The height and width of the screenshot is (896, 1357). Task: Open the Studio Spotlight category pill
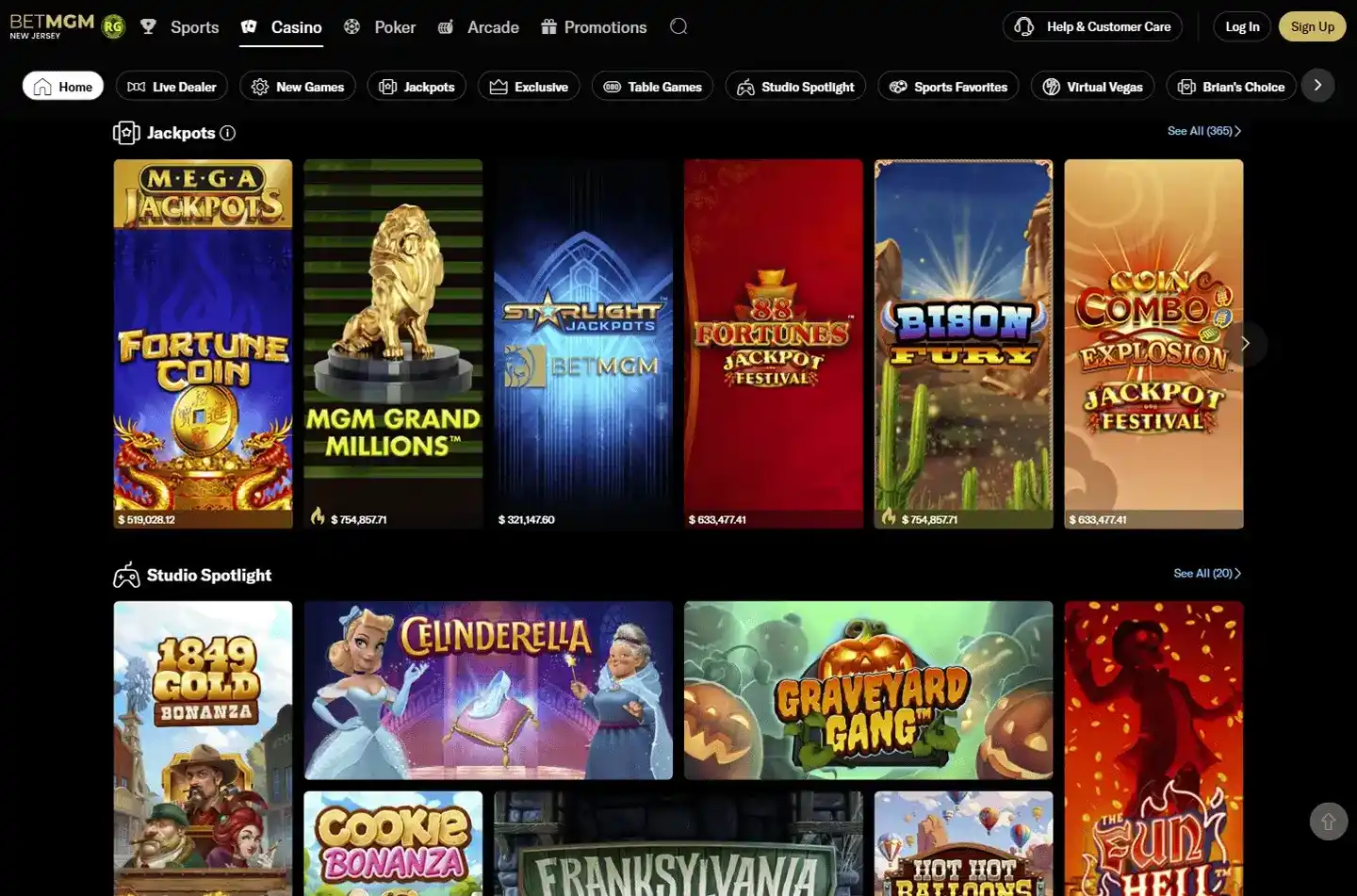(x=795, y=86)
